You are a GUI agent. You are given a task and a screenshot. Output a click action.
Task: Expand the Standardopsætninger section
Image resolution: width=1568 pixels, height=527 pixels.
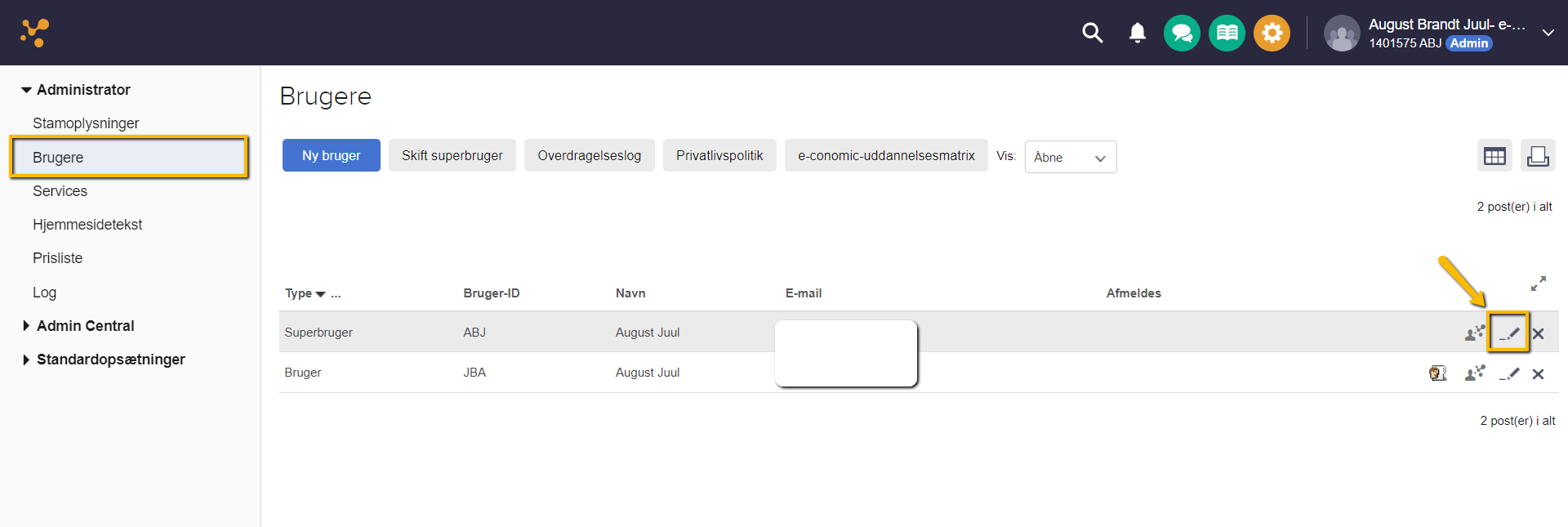(x=110, y=360)
